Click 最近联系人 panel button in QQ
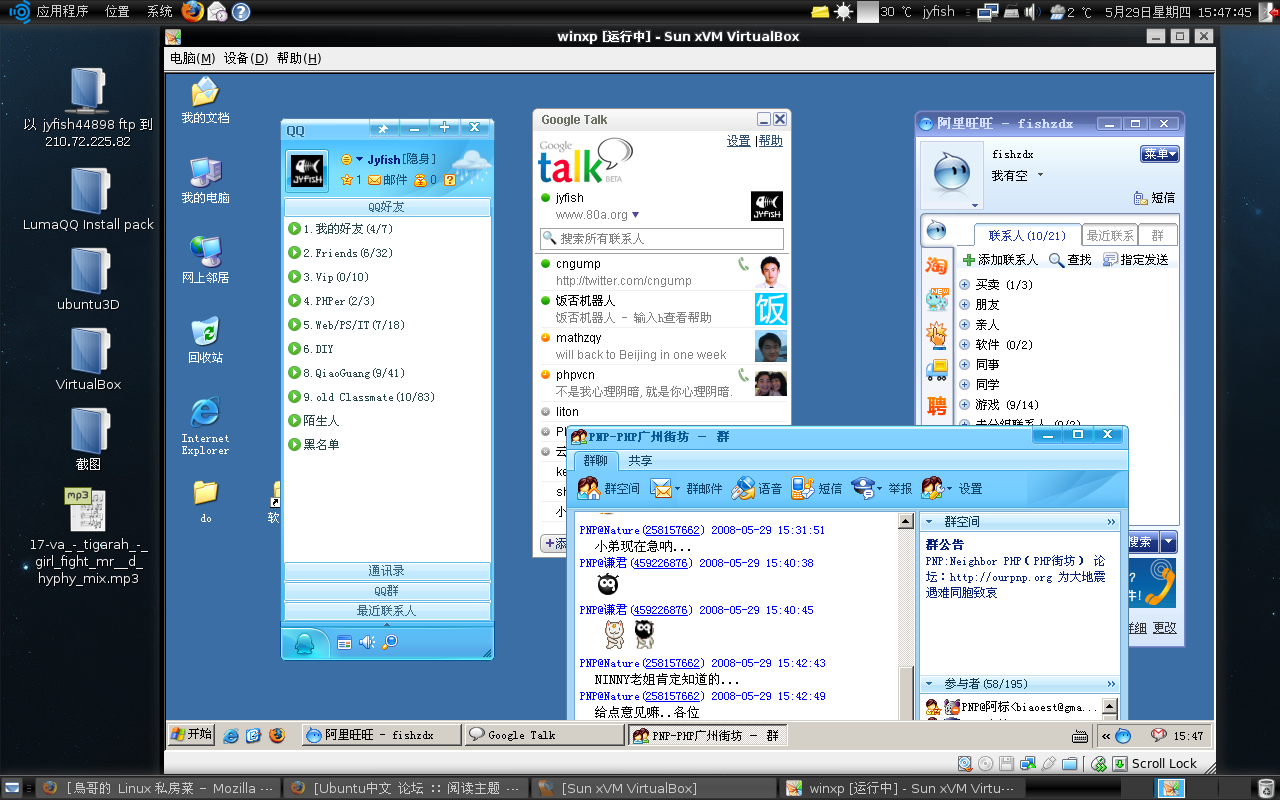 click(x=387, y=611)
